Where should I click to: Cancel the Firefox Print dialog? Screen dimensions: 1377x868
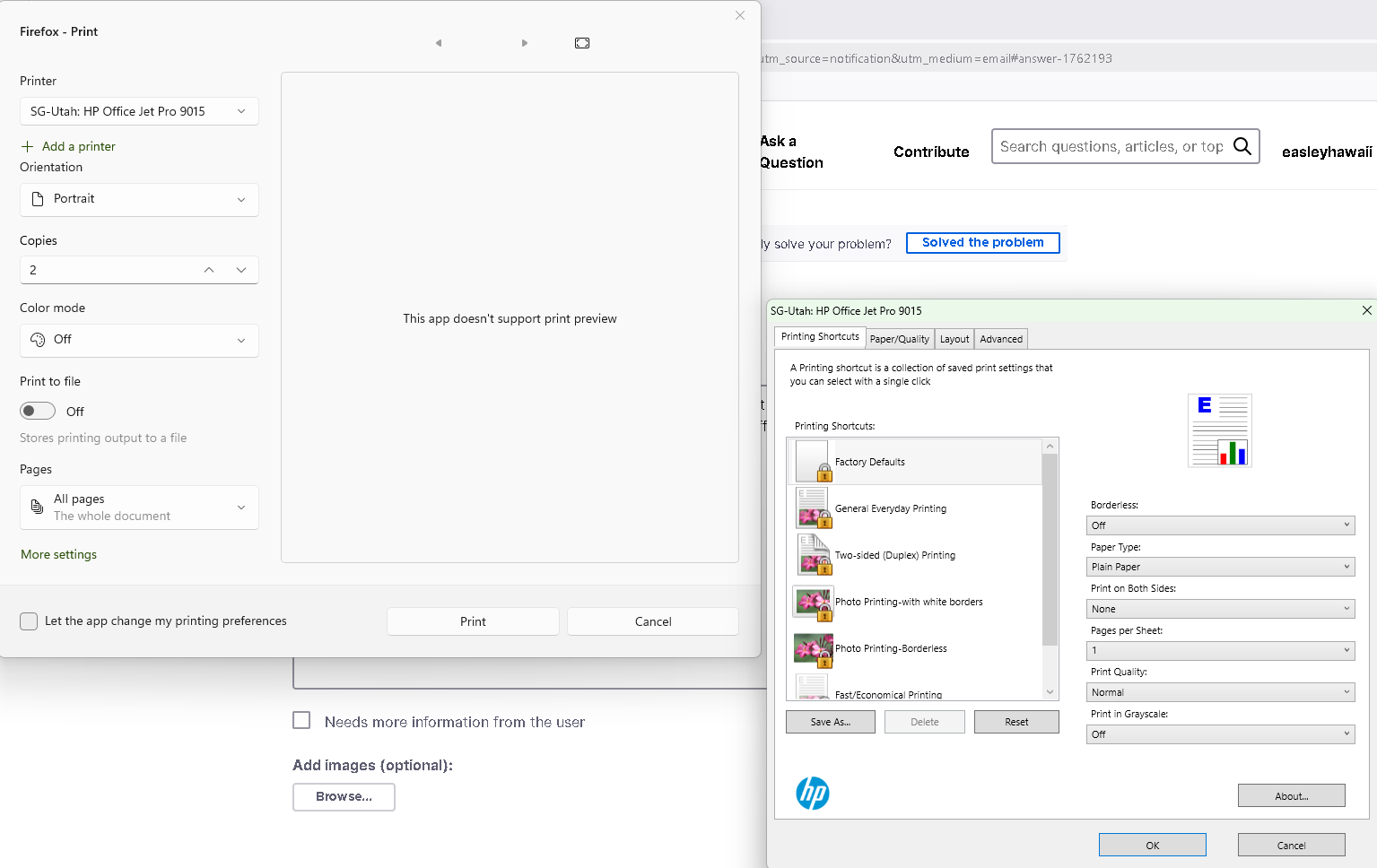(653, 621)
